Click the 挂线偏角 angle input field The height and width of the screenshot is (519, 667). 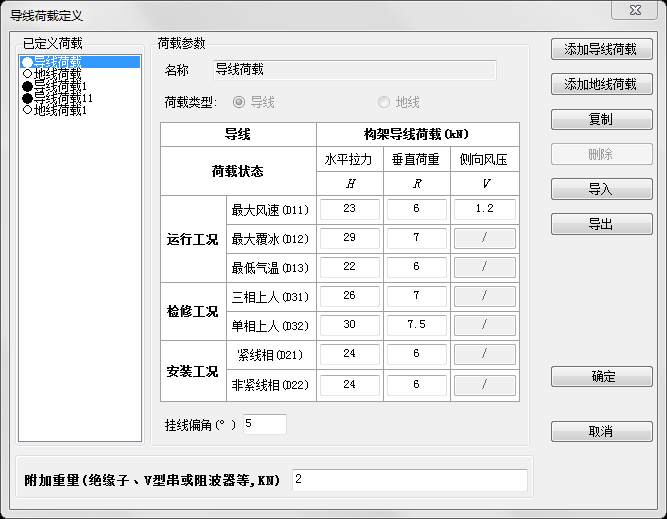(x=263, y=424)
